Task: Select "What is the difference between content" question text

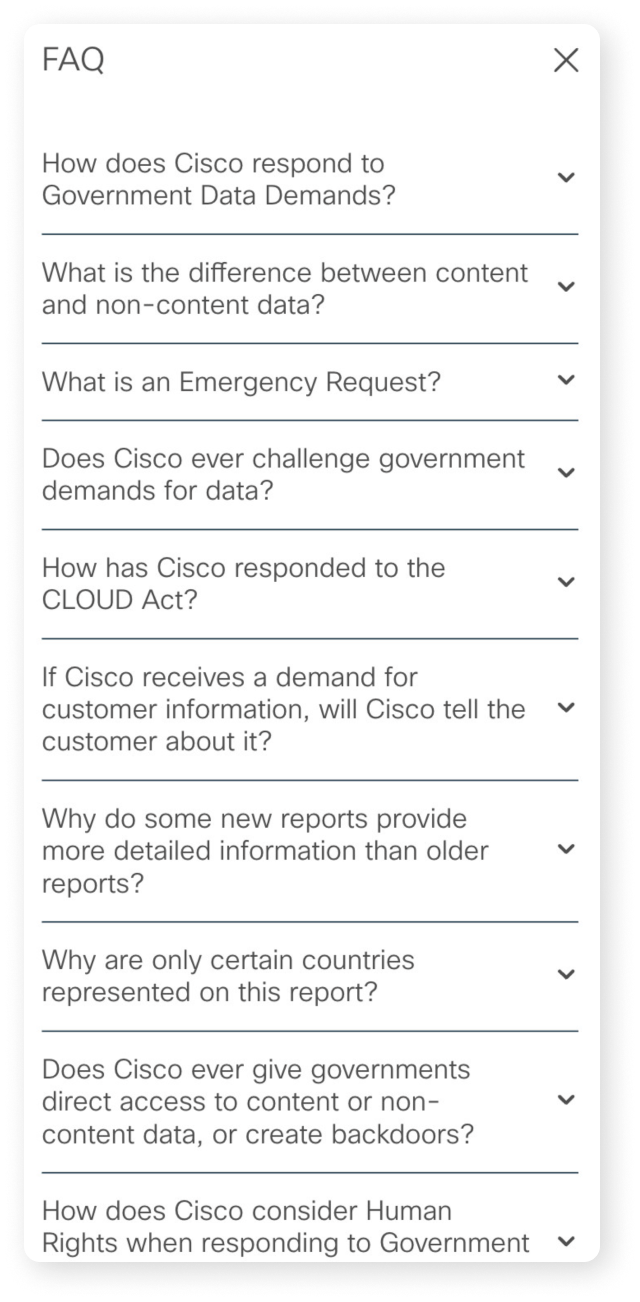Action: (x=285, y=288)
